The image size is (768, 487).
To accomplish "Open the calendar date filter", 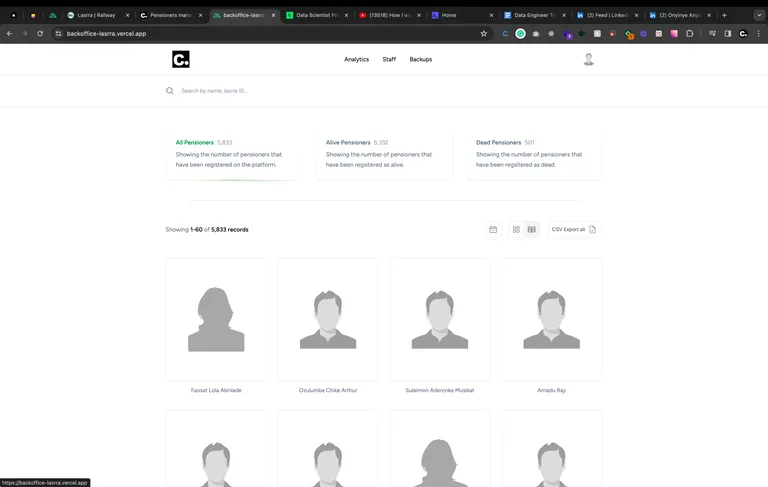I will coord(493,230).
